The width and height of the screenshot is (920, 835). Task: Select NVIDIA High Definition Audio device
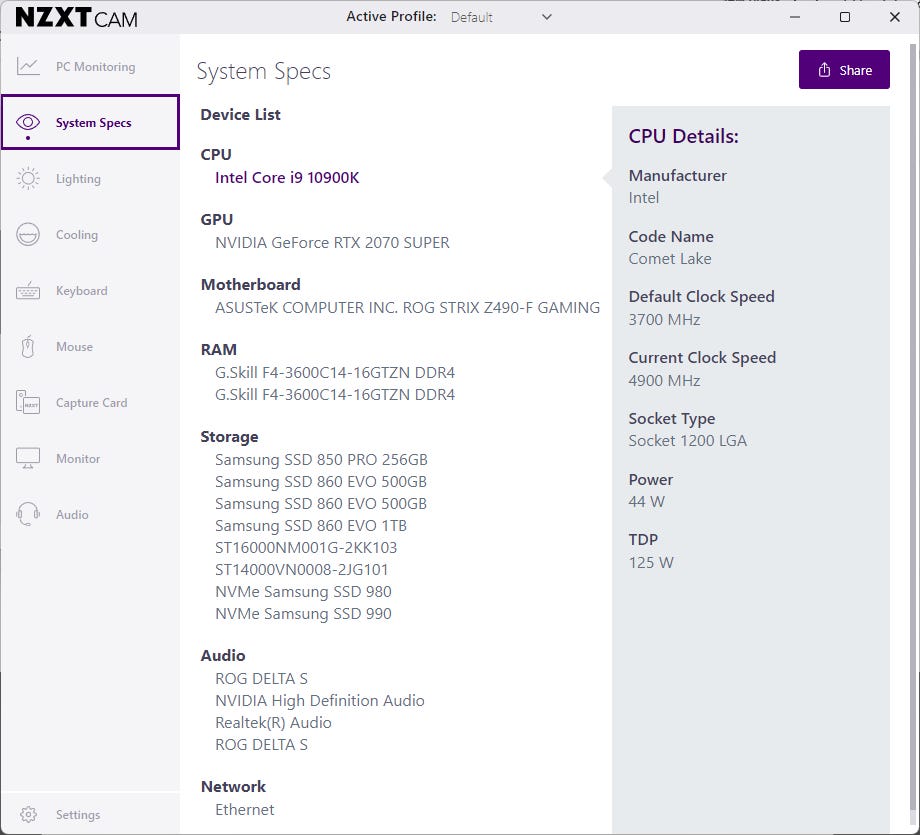tap(319, 701)
